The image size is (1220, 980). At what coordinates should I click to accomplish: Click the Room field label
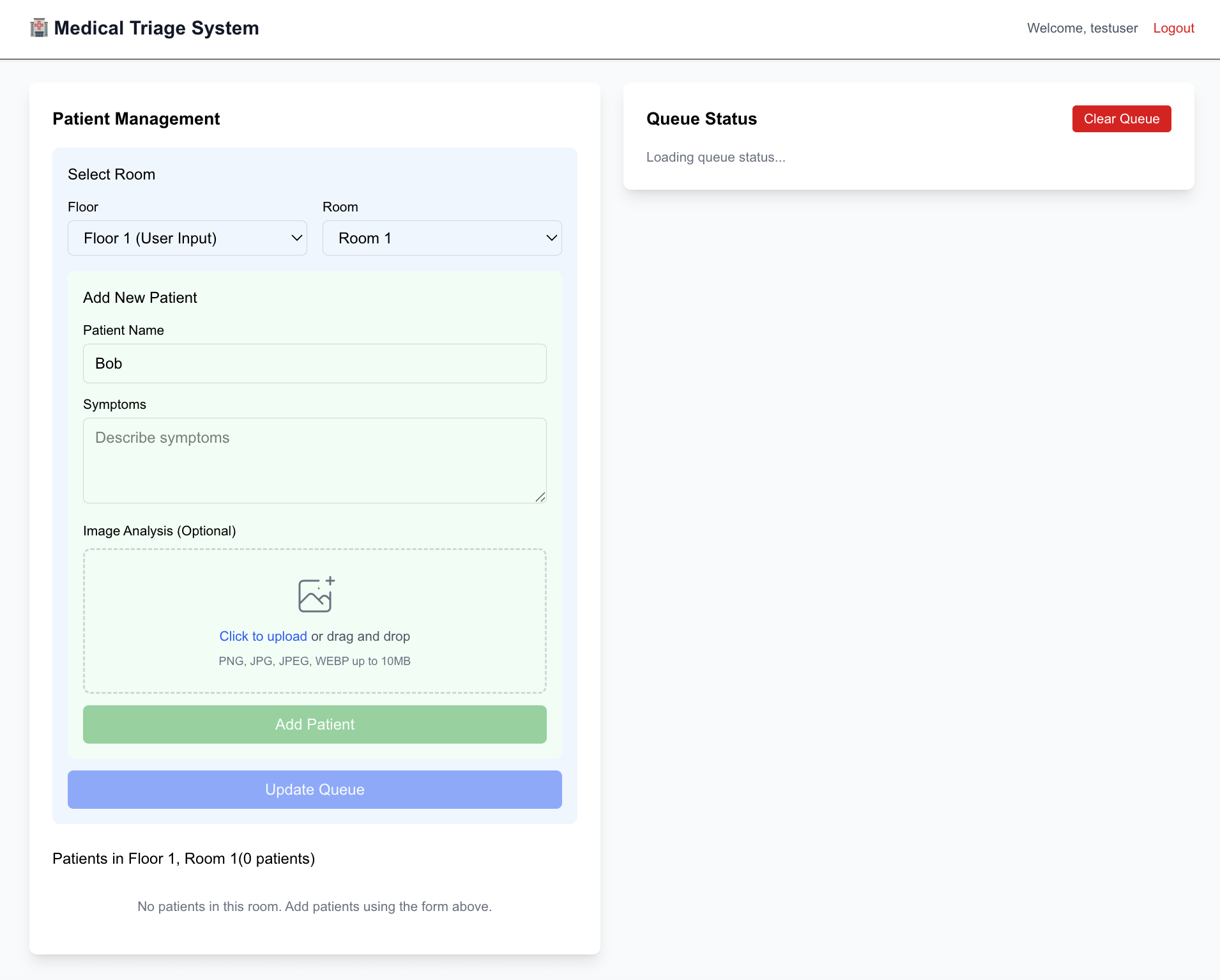coord(340,207)
